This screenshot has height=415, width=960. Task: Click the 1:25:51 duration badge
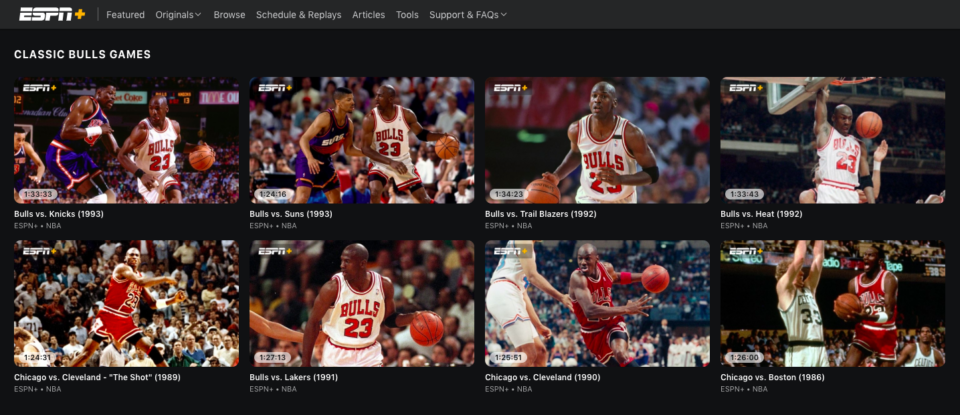pos(509,357)
